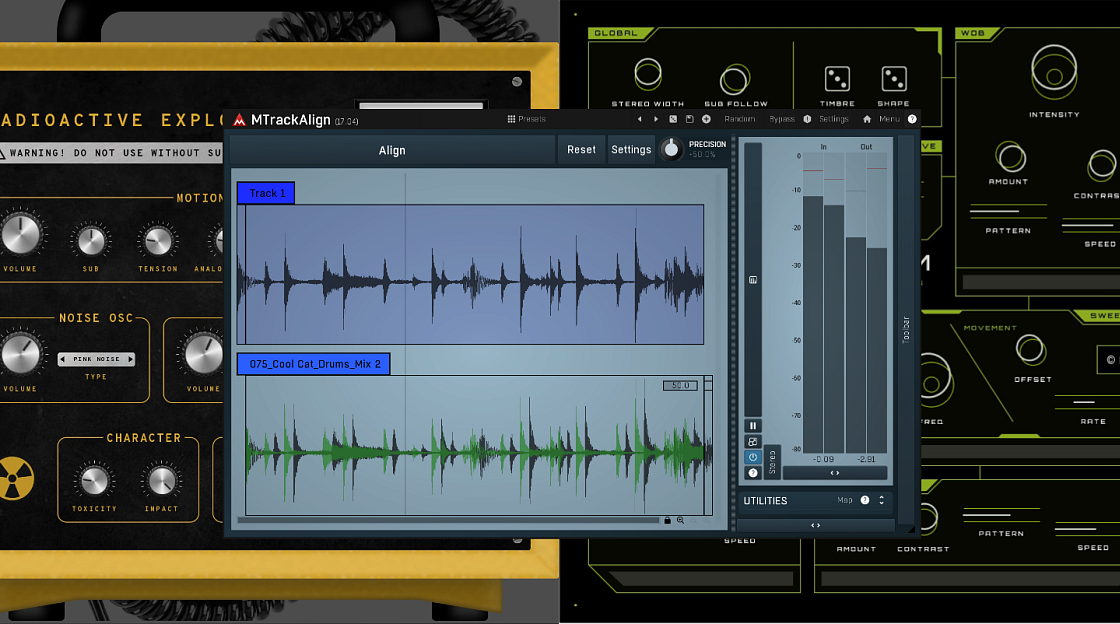Switch the Stereo channel mode
The image size is (1120, 624).
pyautogui.click(x=772, y=462)
